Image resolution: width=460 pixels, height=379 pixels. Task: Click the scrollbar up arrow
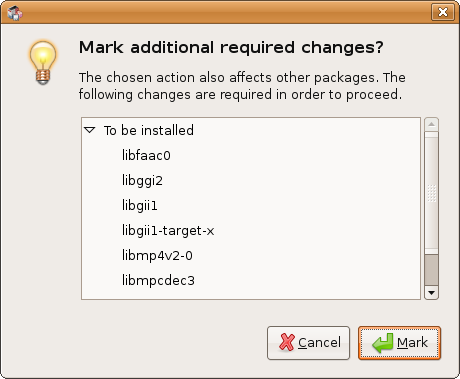click(431, 124)
